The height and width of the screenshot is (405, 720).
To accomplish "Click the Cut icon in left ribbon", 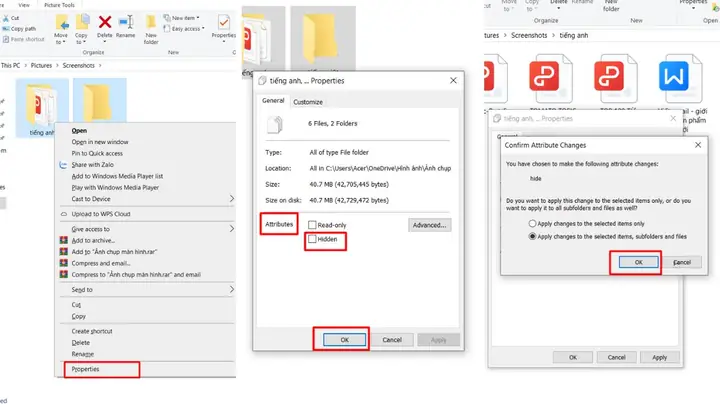I will point(6,18).
